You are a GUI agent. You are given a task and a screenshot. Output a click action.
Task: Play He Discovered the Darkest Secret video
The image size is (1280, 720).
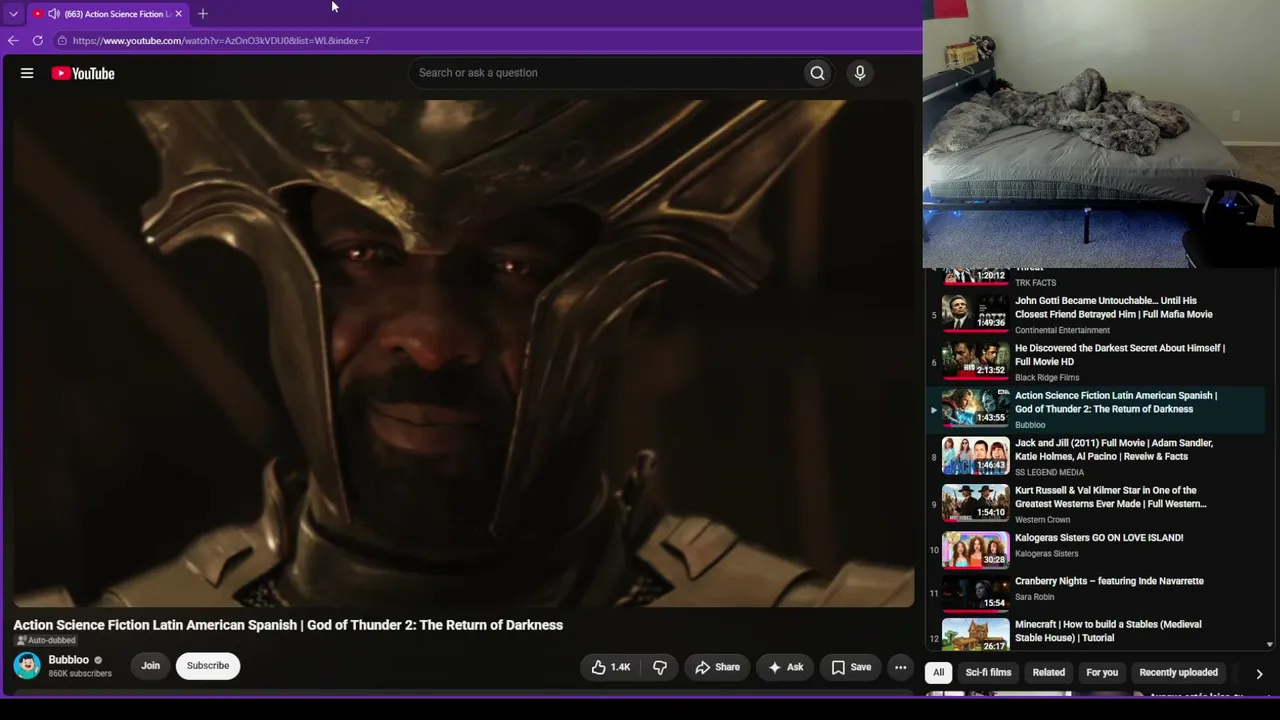click(1120, 355)
